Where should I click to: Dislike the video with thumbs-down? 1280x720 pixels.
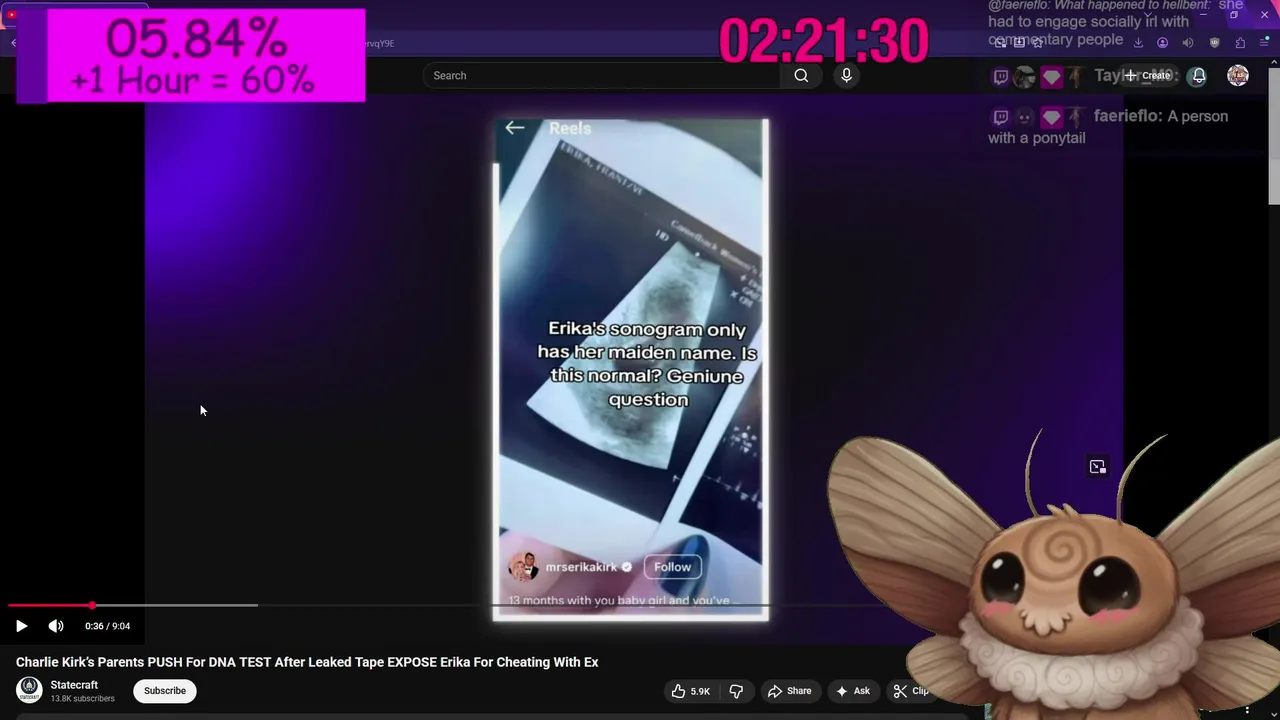(736, 691)
